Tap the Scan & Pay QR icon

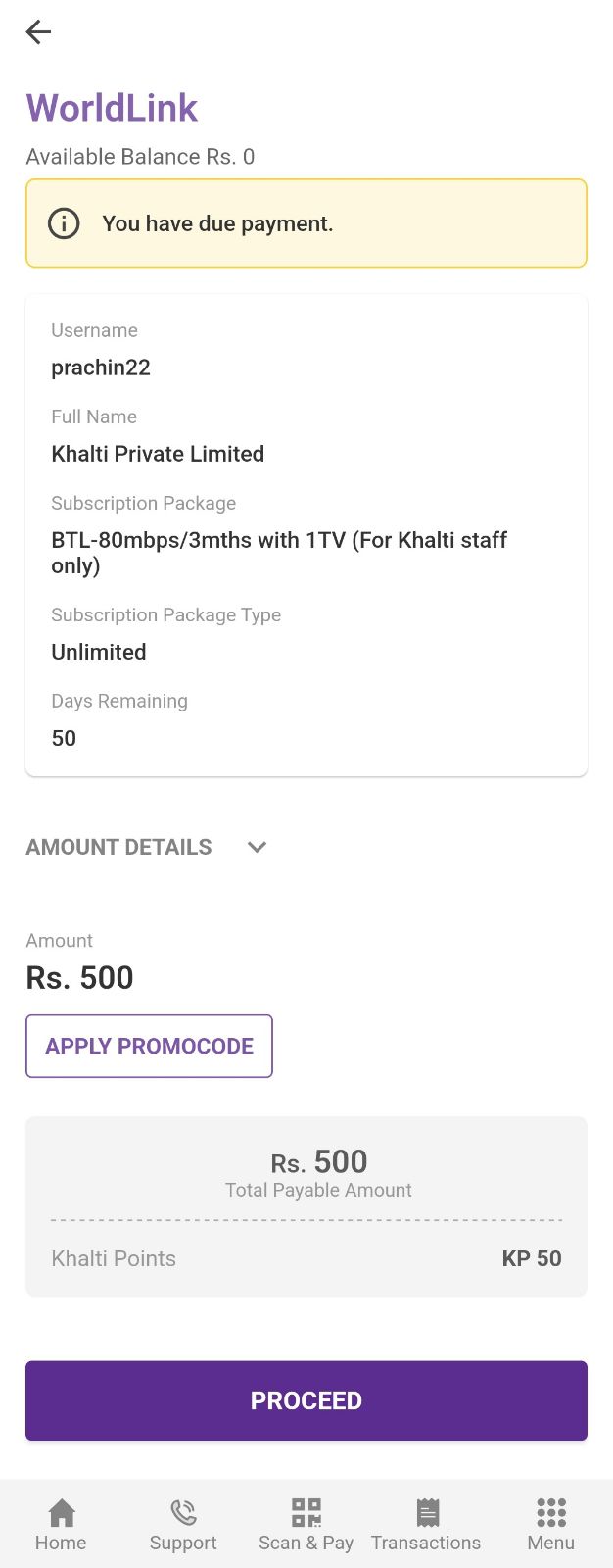tap(306, 1513)
